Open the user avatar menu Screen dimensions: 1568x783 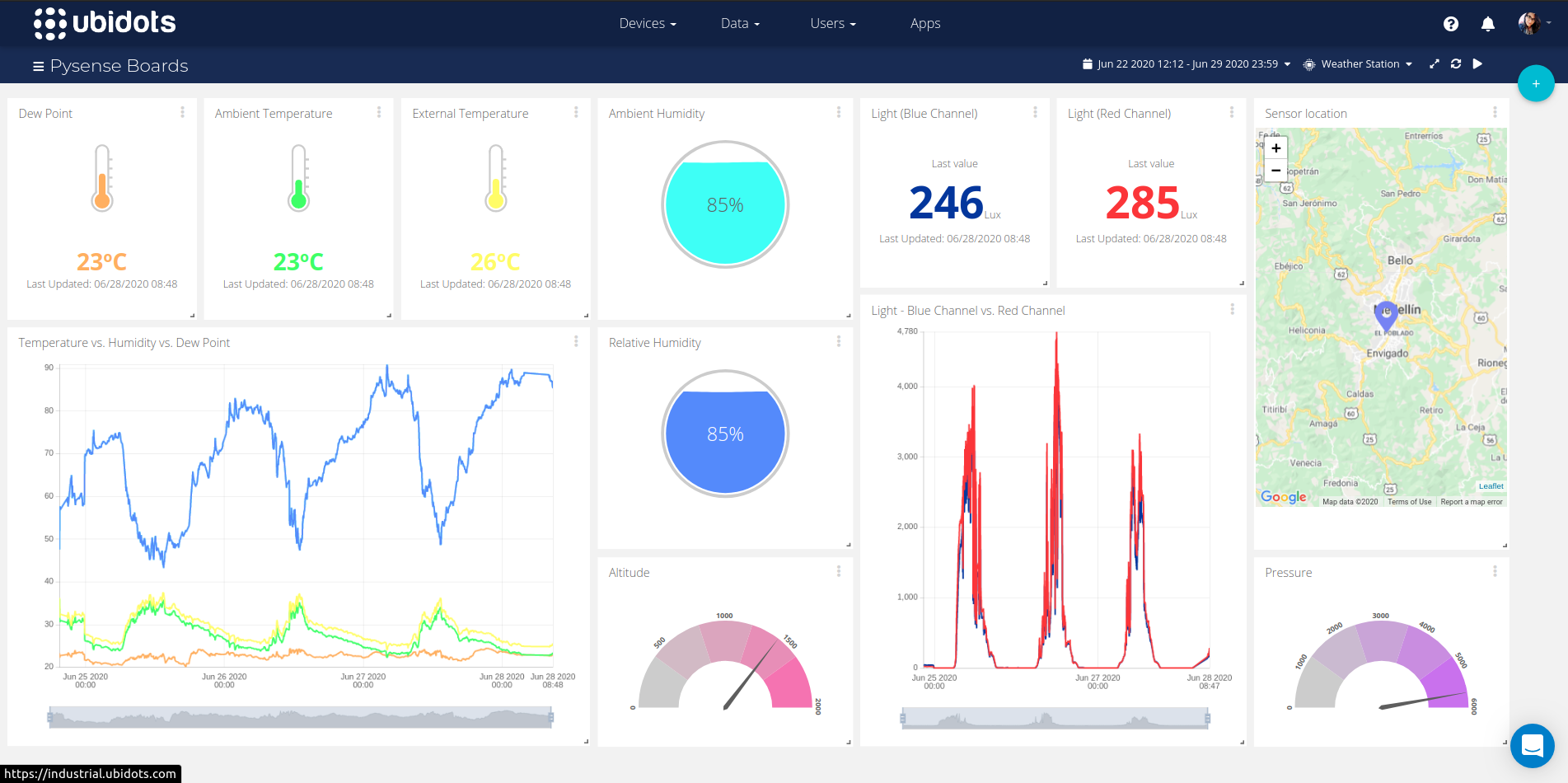tap(1534, 23)
